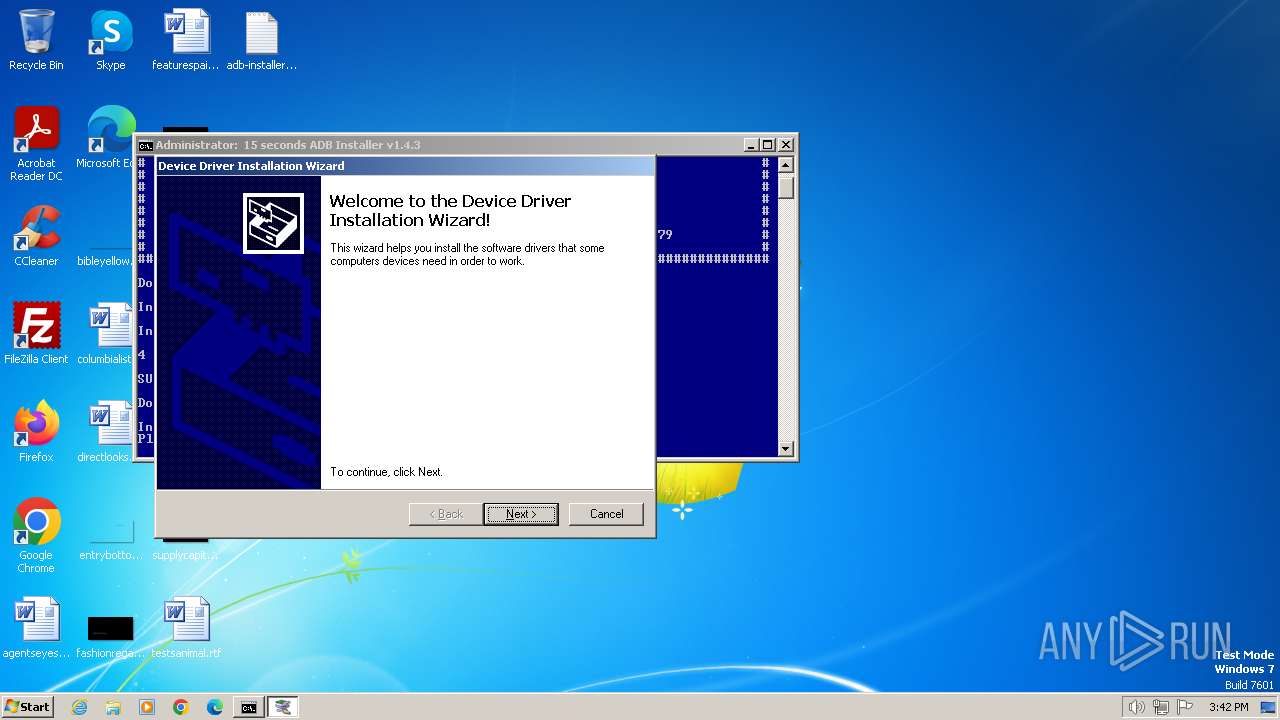Open the volume control in system tray
Viewport: 1280px width, 720px height.
(x=1137, y=707)
